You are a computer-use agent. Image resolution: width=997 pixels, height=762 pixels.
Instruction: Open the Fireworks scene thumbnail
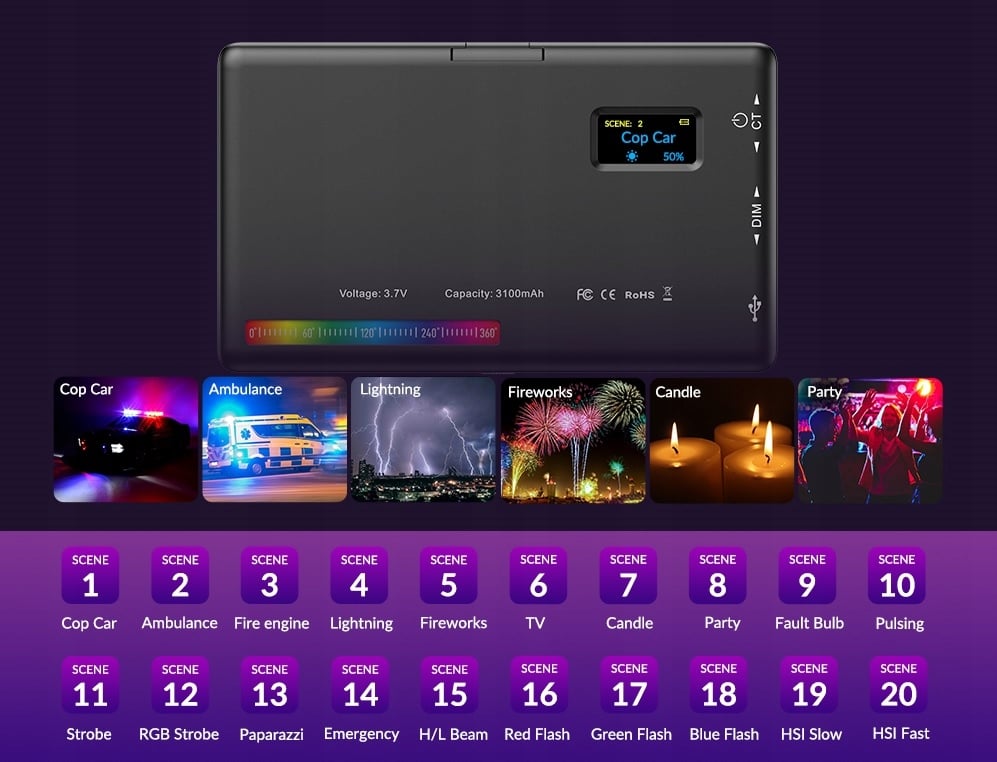(573, 440)
